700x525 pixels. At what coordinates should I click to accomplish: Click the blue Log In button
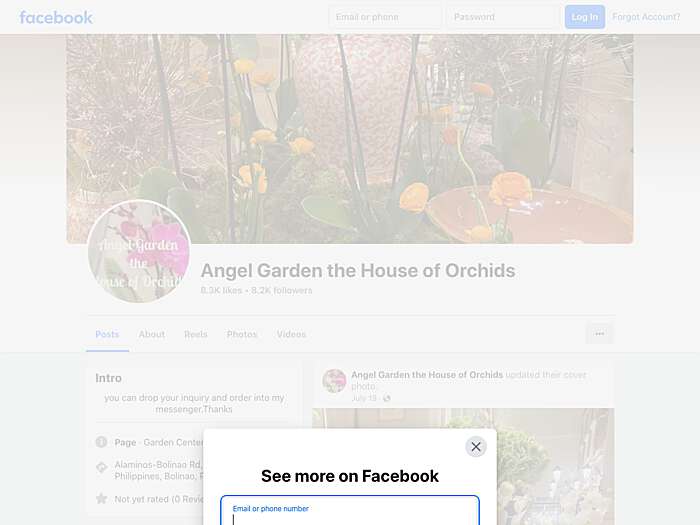click(x=585, y=17)
